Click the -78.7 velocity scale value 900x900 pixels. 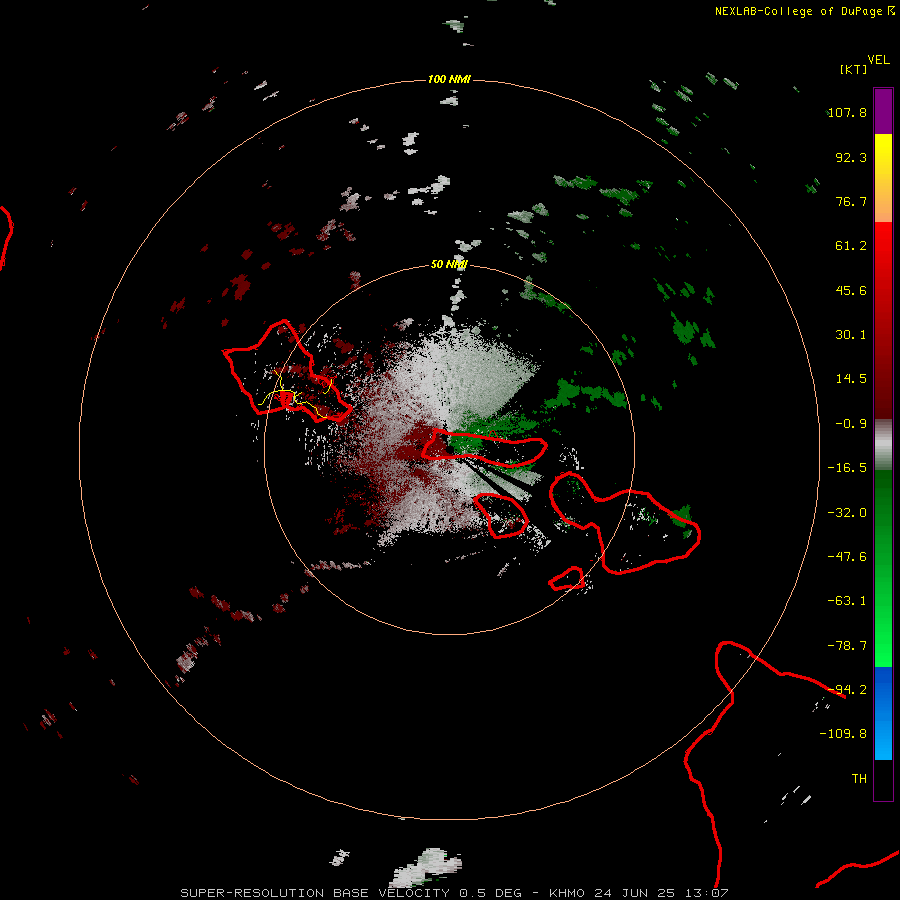click(847, 646)
